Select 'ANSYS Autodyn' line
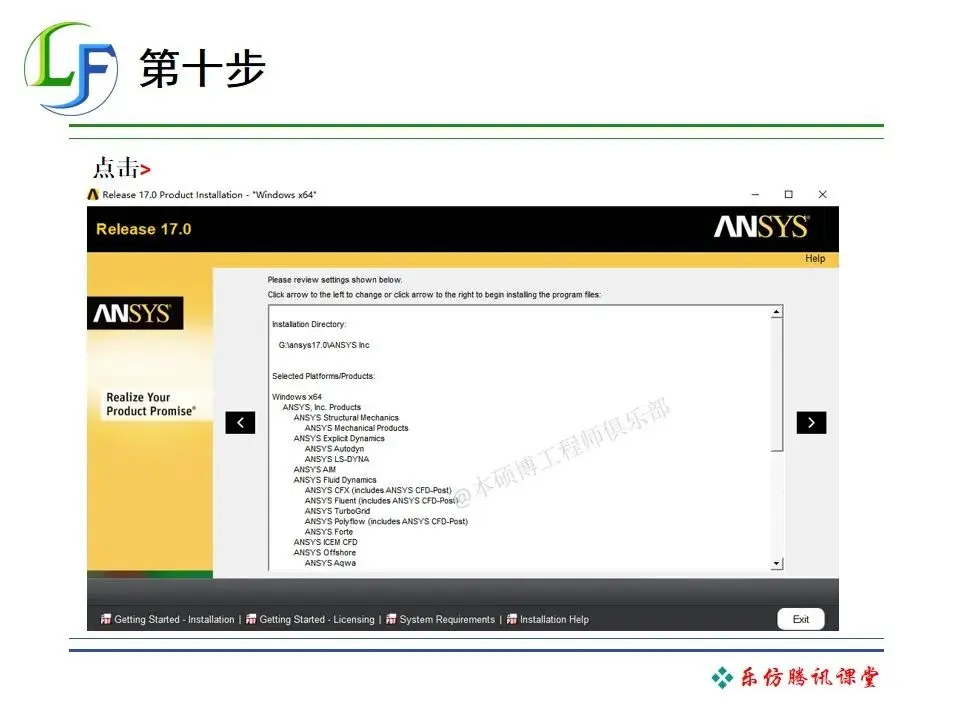 pyautogui.click(x=334, y=449)
